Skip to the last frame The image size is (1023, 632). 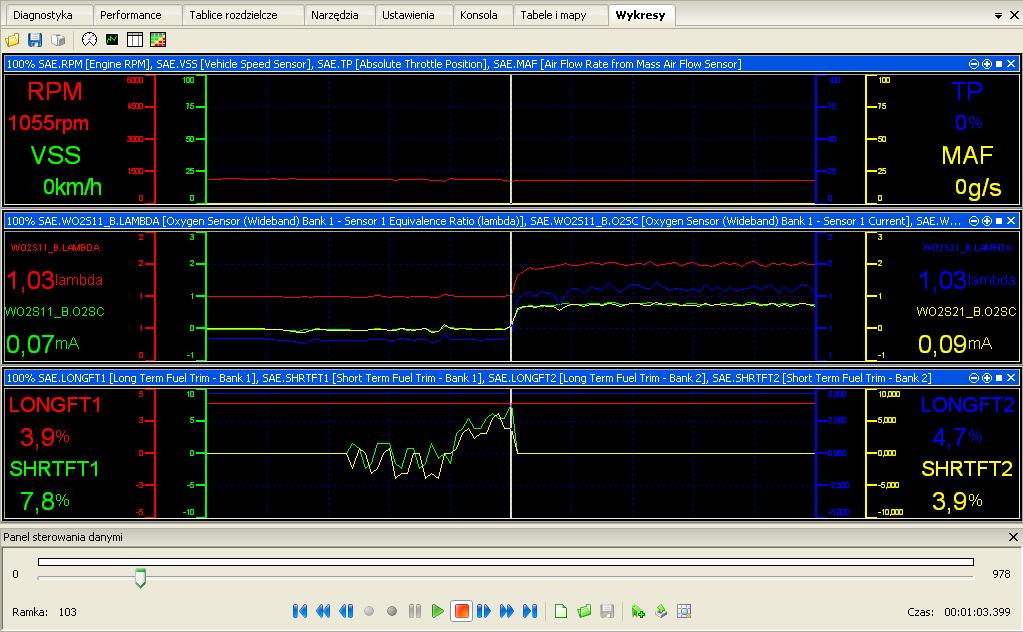point(530,611)
